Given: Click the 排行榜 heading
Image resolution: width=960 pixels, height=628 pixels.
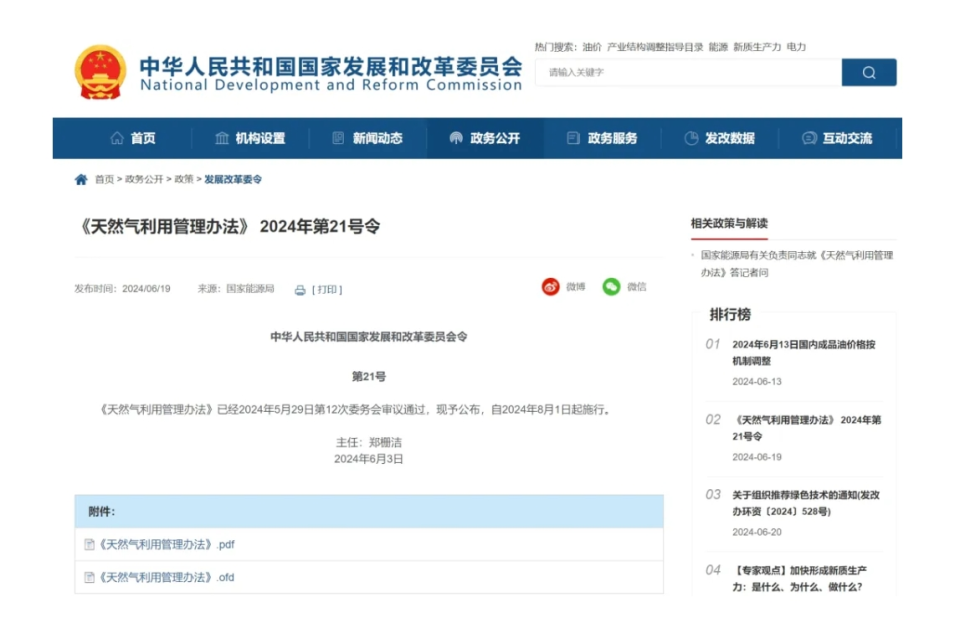Looking at the screenshot, I should tap(730, 315).
